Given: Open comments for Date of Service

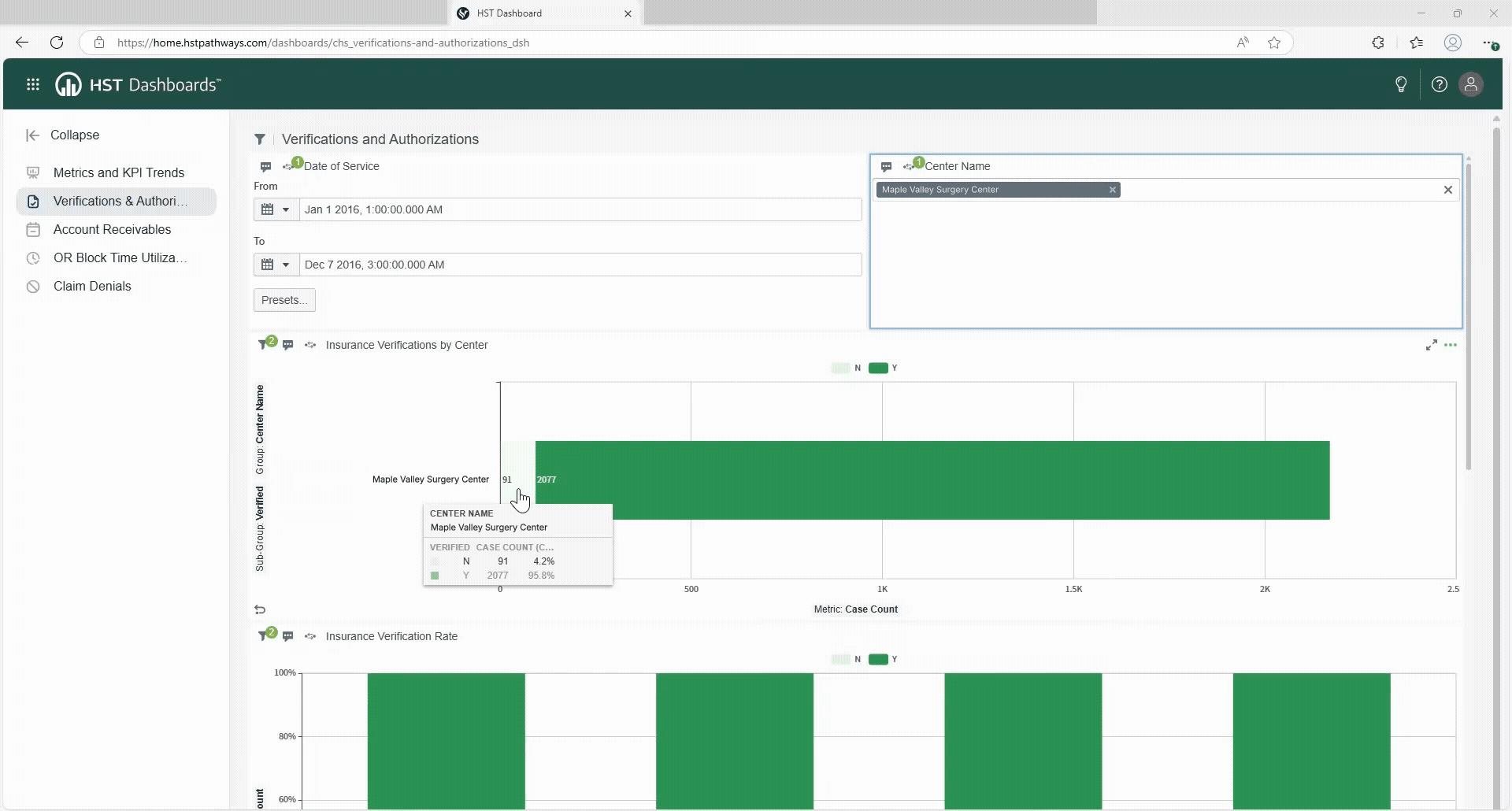Looking at the screenshot, I should (x=266, y=167).
